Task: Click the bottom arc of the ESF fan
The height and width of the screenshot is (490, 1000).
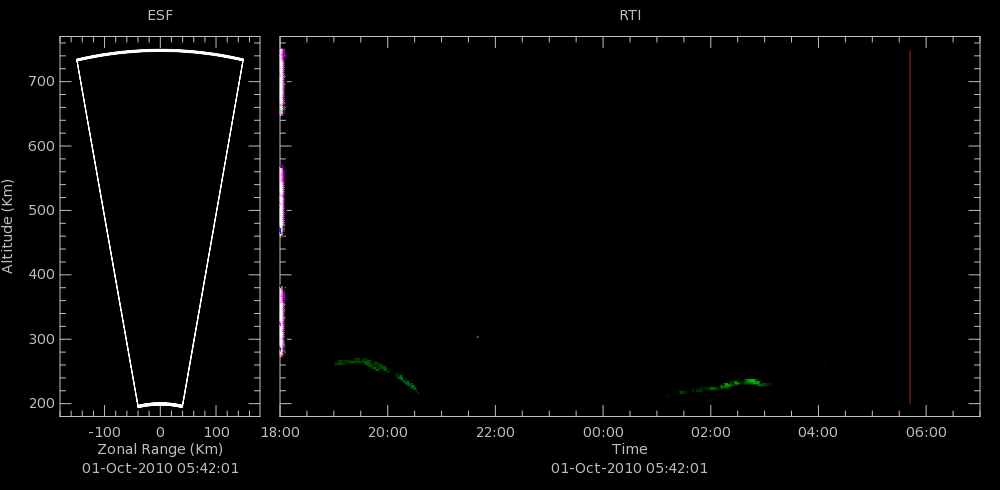Action: click(x=160, y=404)
